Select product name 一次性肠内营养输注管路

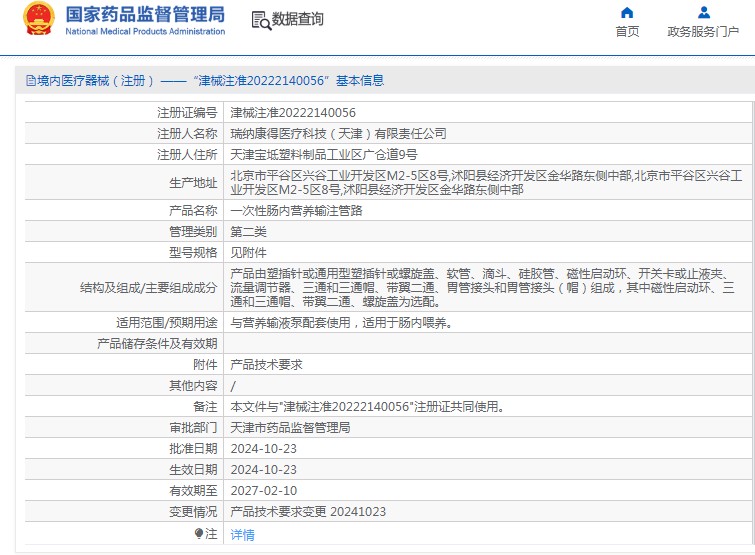click(296, 210)
